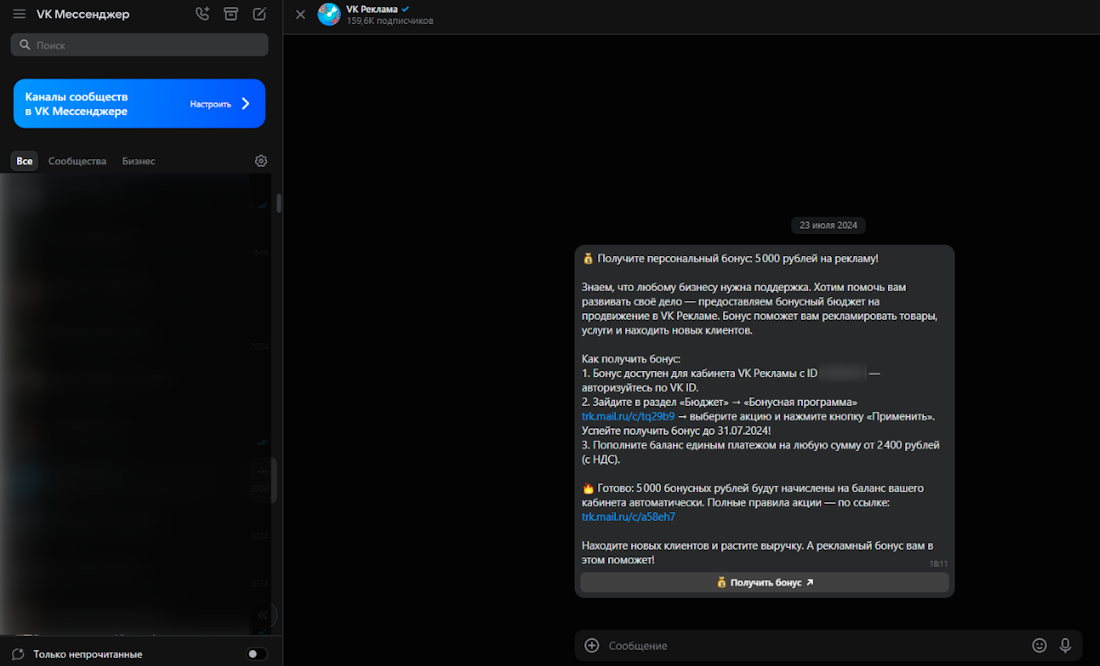
Task: Select the Бизнес tab
Action: point(138,161)
